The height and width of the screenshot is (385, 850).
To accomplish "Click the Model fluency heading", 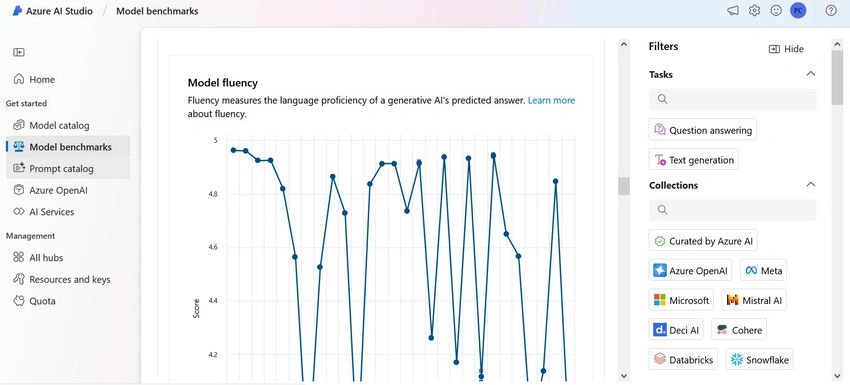I will [x=223, y=83].
